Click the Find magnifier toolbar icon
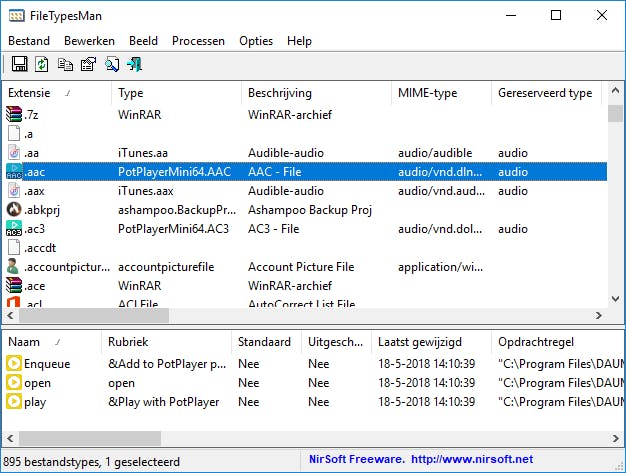The image size is (626, 473). coord(112,65)
